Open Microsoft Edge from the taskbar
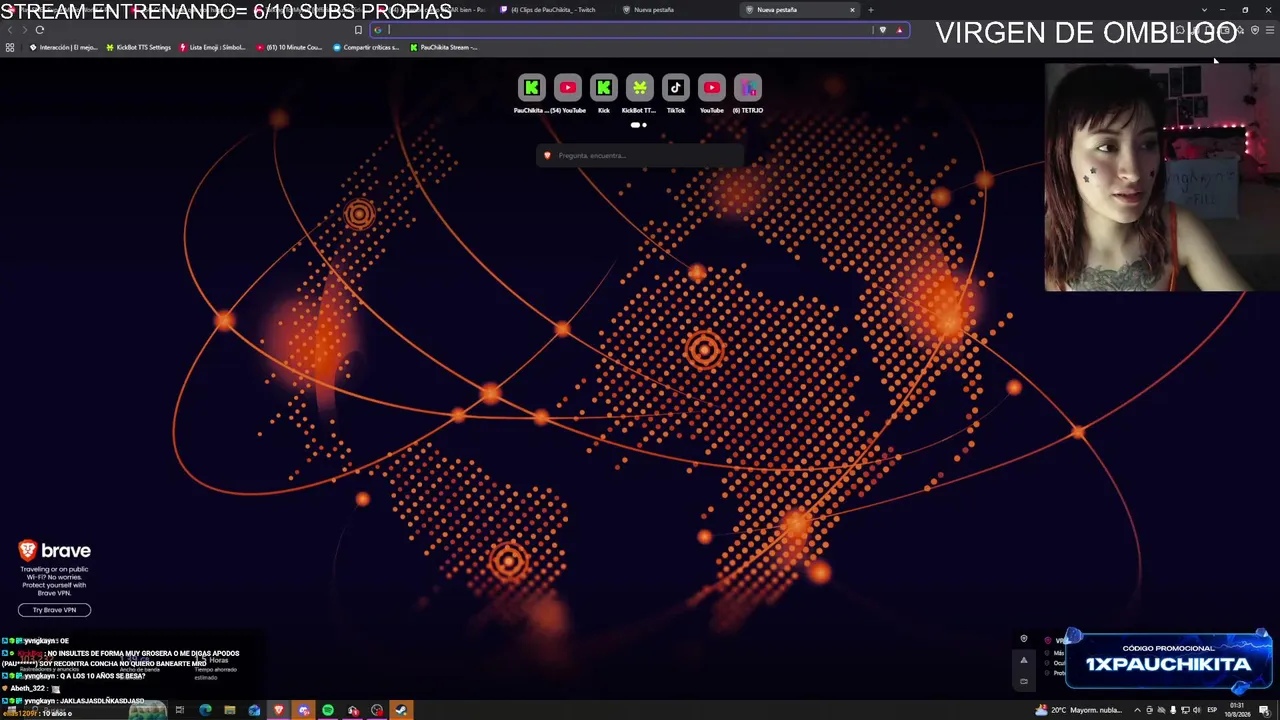 [x=205, y=710]
